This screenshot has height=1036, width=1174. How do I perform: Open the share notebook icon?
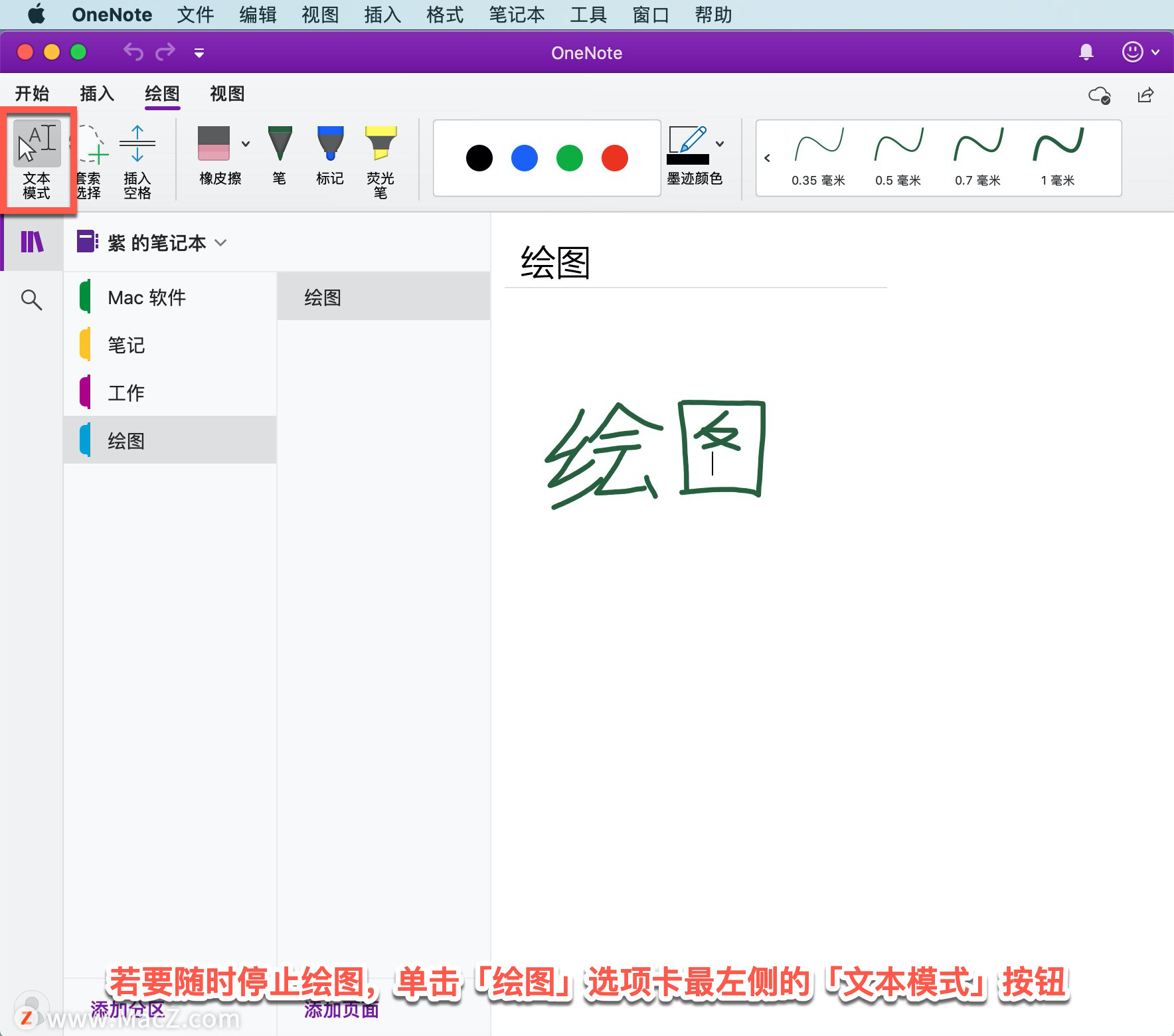[1145, 96]
